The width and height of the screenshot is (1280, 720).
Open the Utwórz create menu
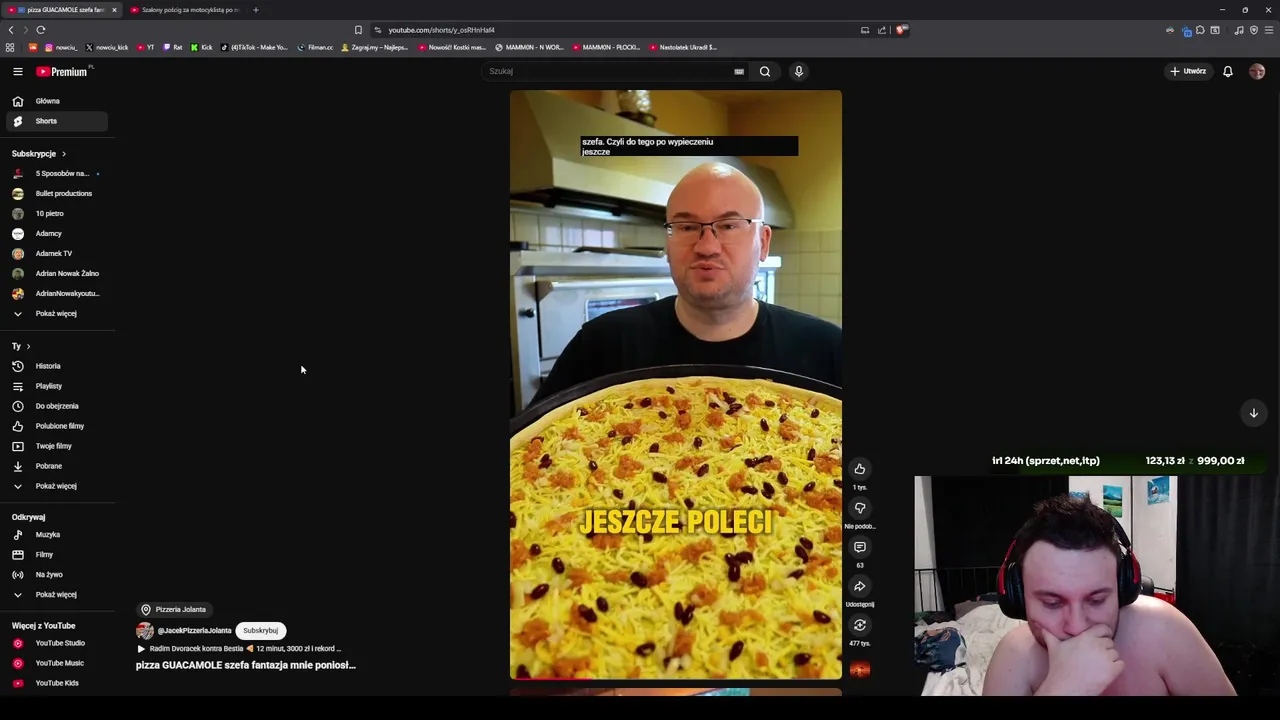(x=1188, y=71)
